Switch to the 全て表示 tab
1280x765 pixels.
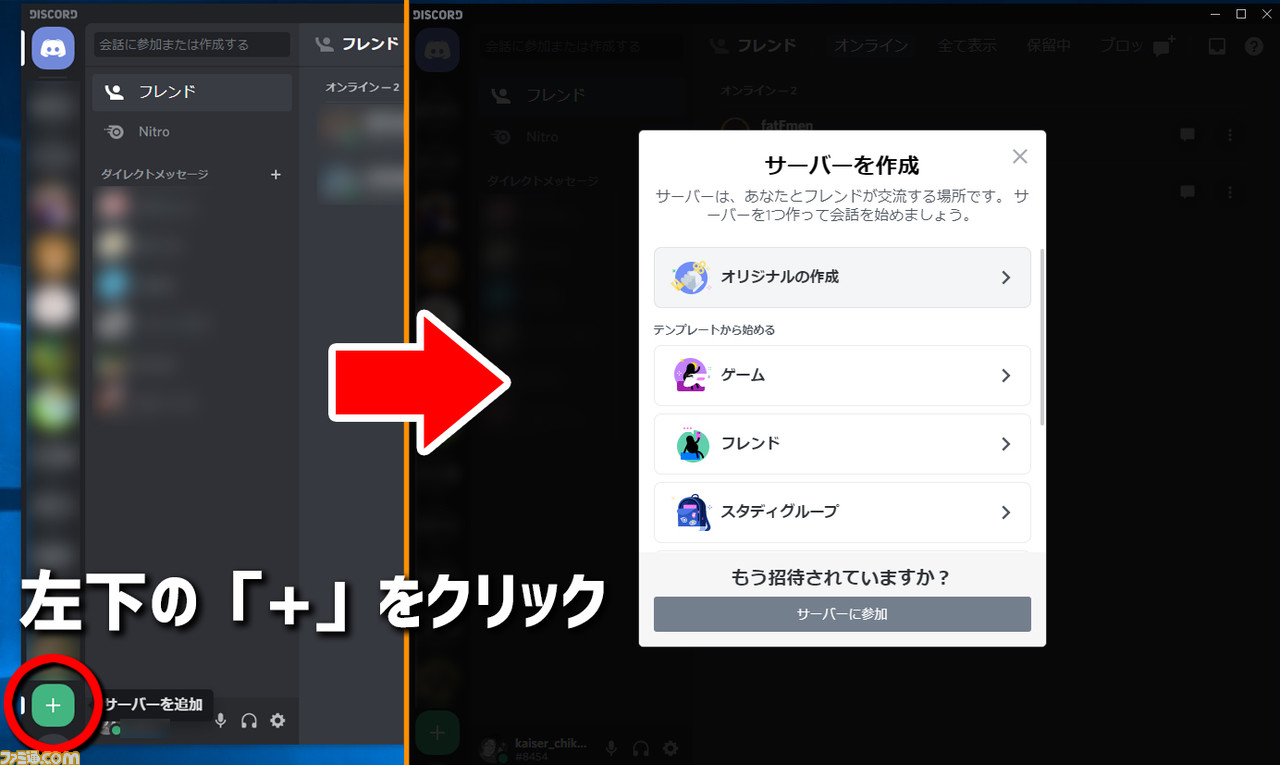(x=966, y=44)
